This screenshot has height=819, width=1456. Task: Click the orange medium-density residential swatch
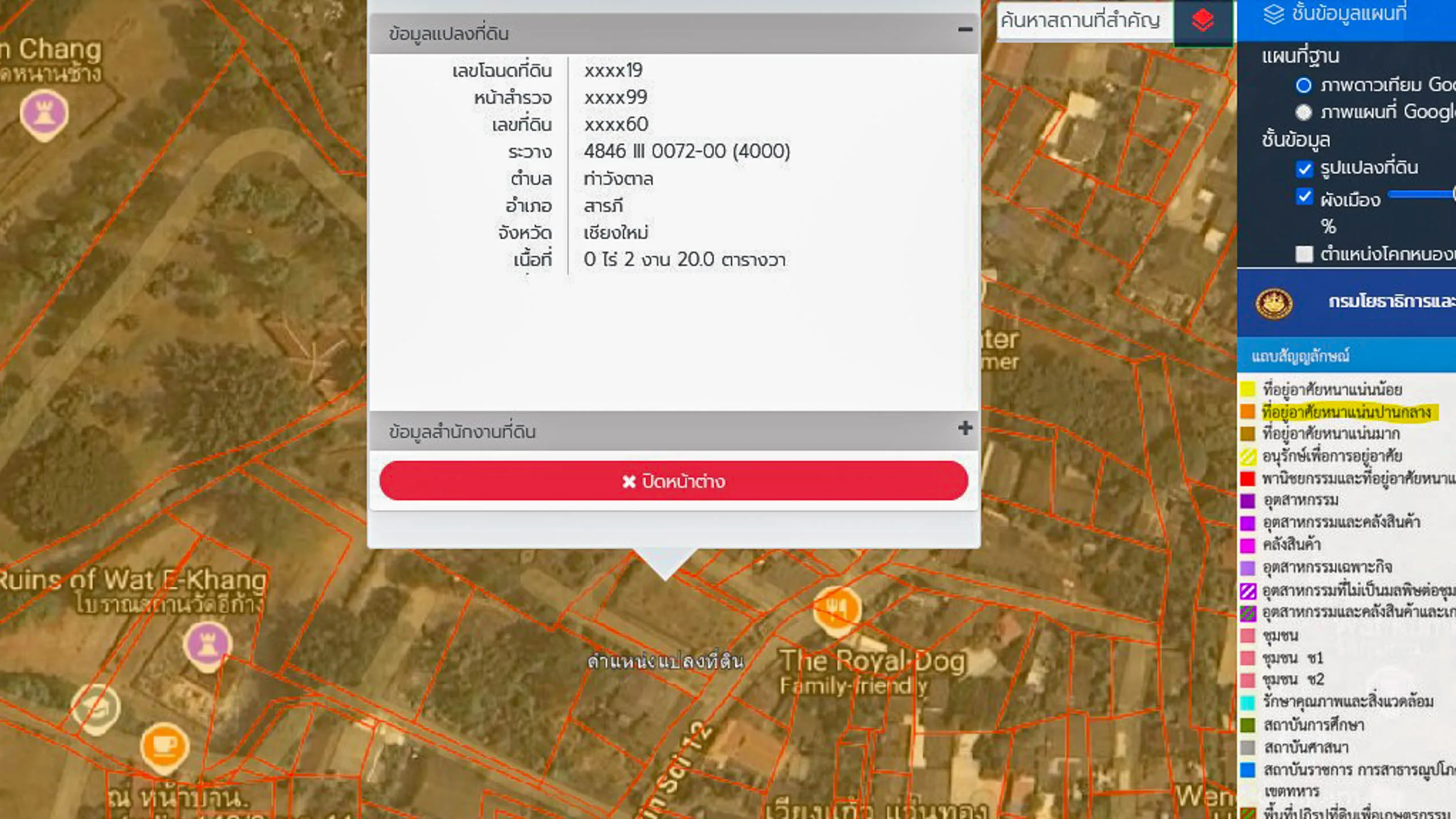(x=1248, y=412)
